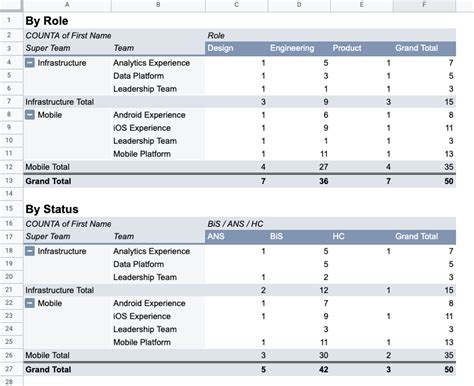
Task: Select the iOS Experience cell in row 9
Action: 142,128
